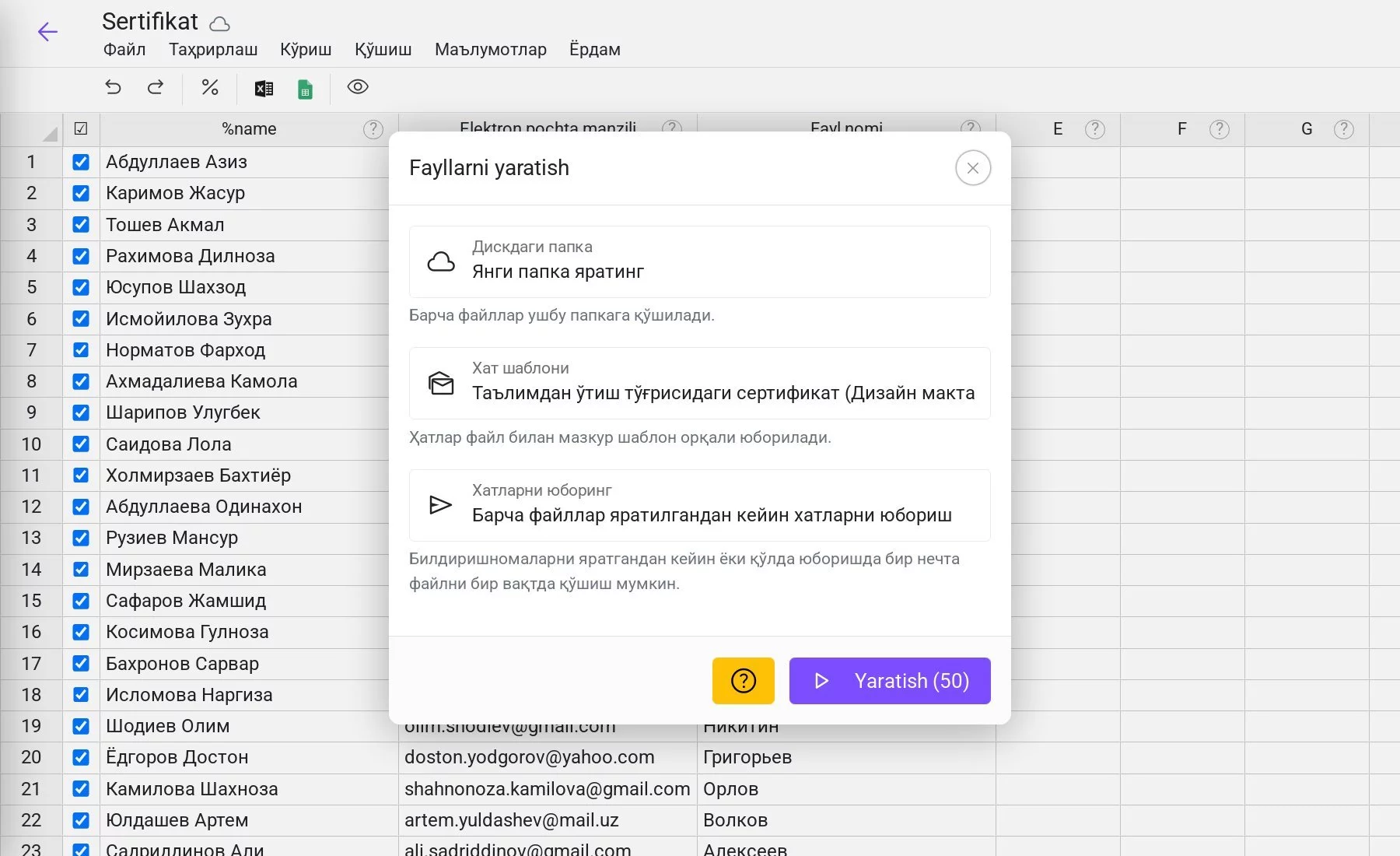Click the select-all corner triangle of grid
Image resolution: width=1400 pixels, height=856 pixels.
point(50,134)
